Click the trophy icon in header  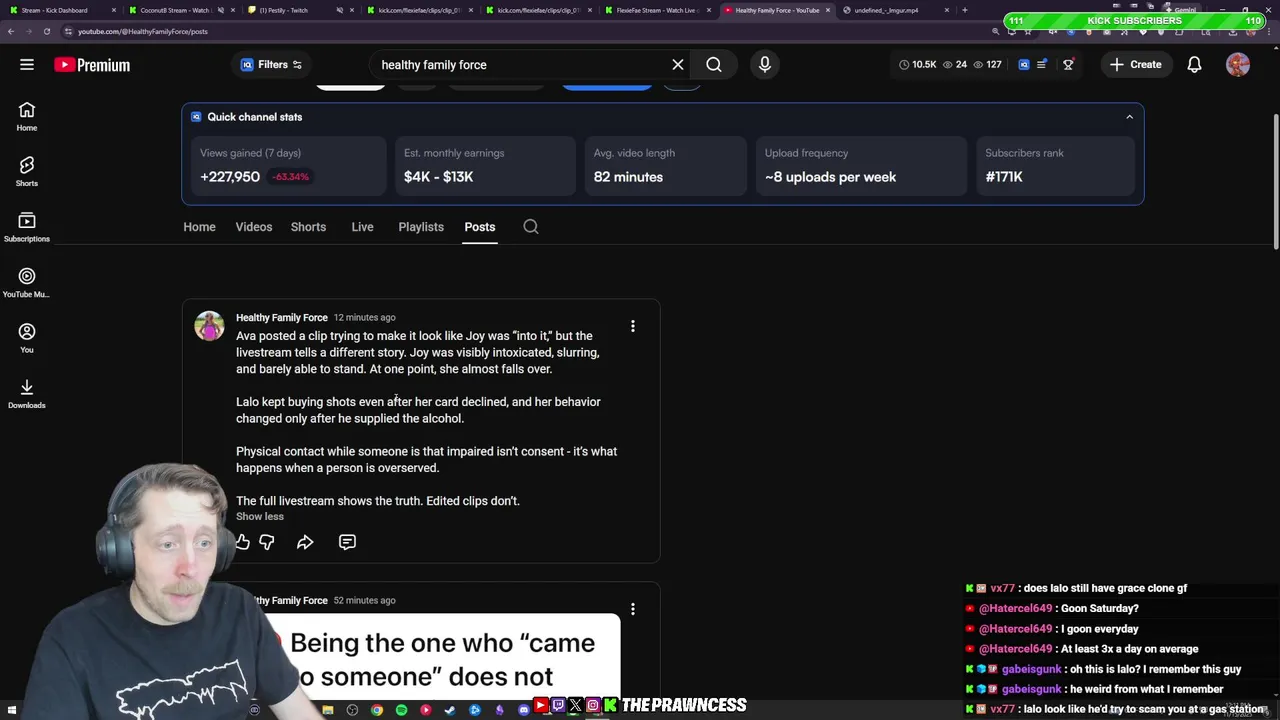pos(1068,65)
